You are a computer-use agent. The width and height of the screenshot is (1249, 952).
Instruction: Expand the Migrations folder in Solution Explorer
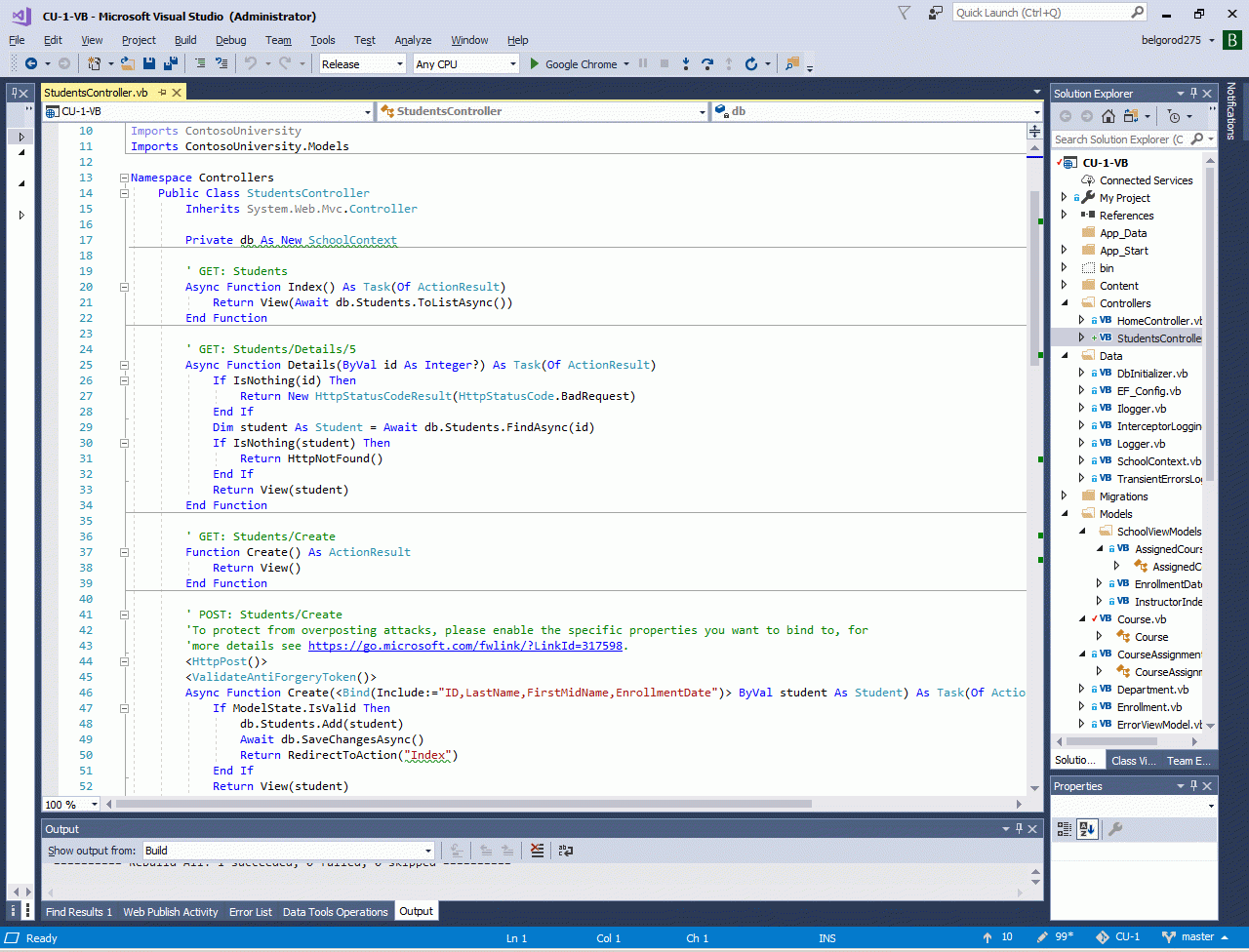[x=1065, y=496]
